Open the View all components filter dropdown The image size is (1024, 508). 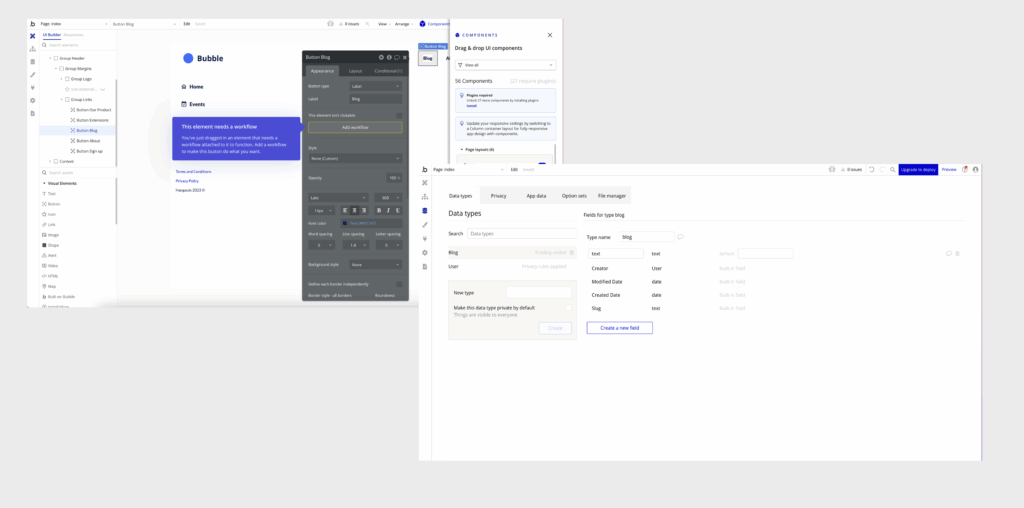coord(505,65)
